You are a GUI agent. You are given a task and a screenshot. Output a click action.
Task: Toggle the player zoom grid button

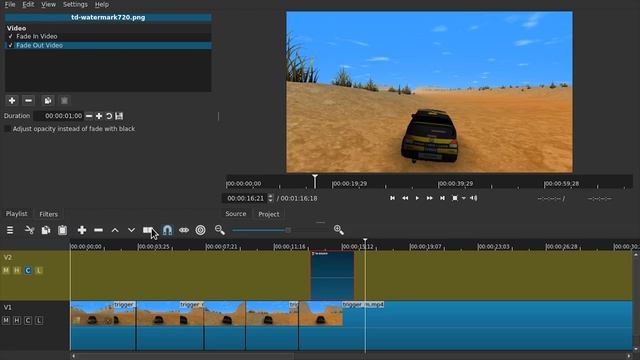(455, 198)
